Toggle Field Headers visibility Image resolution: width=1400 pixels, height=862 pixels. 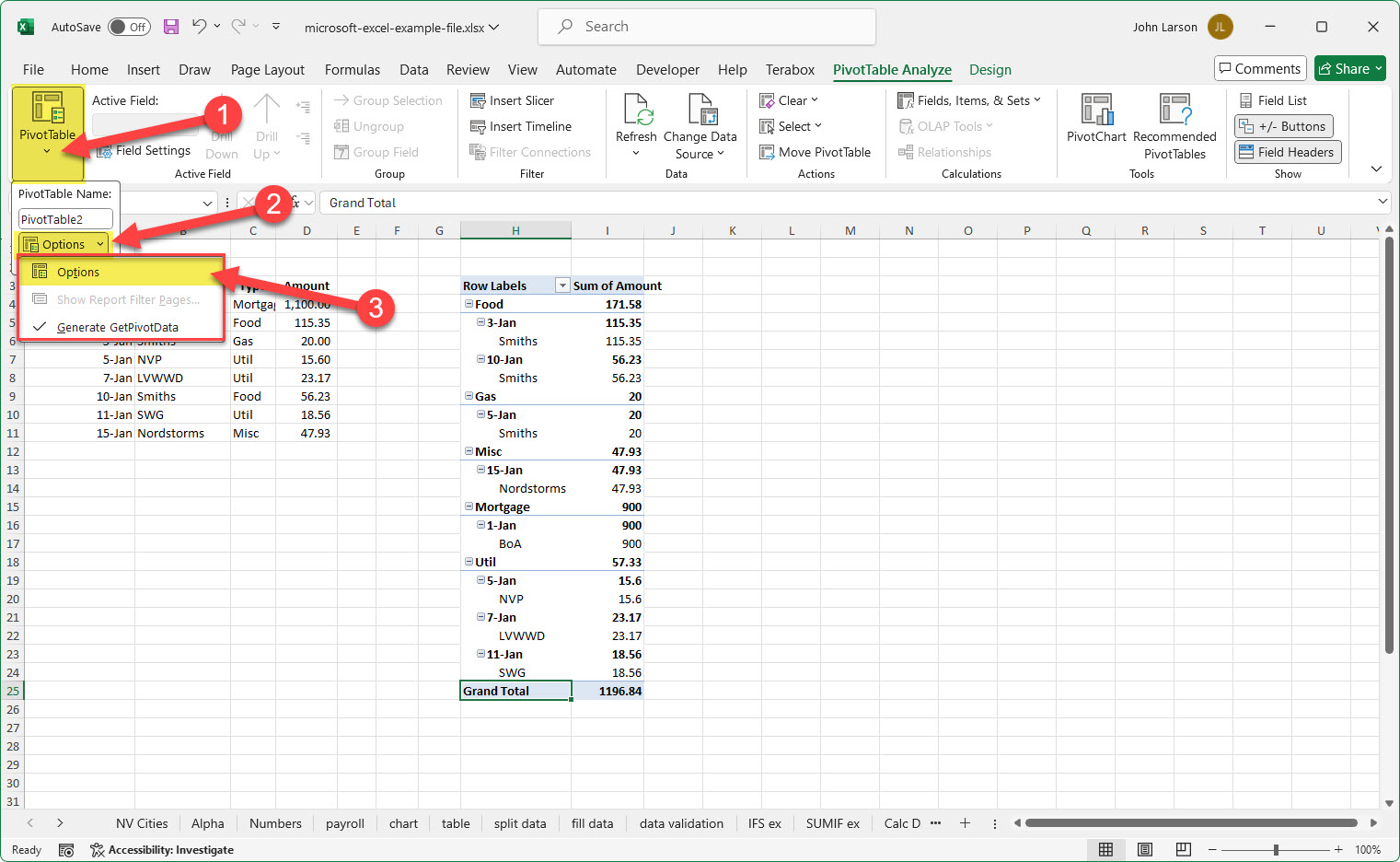pyautogui.click(x=1287, y=151)
